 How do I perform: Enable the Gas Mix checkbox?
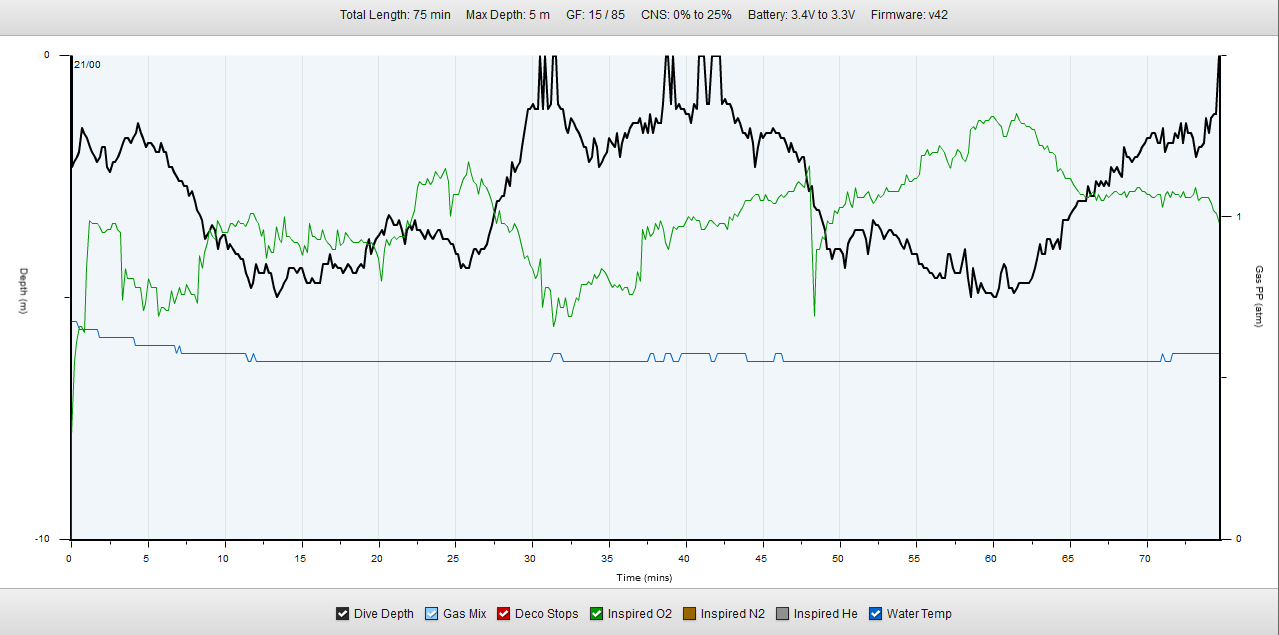pos(432,614)
